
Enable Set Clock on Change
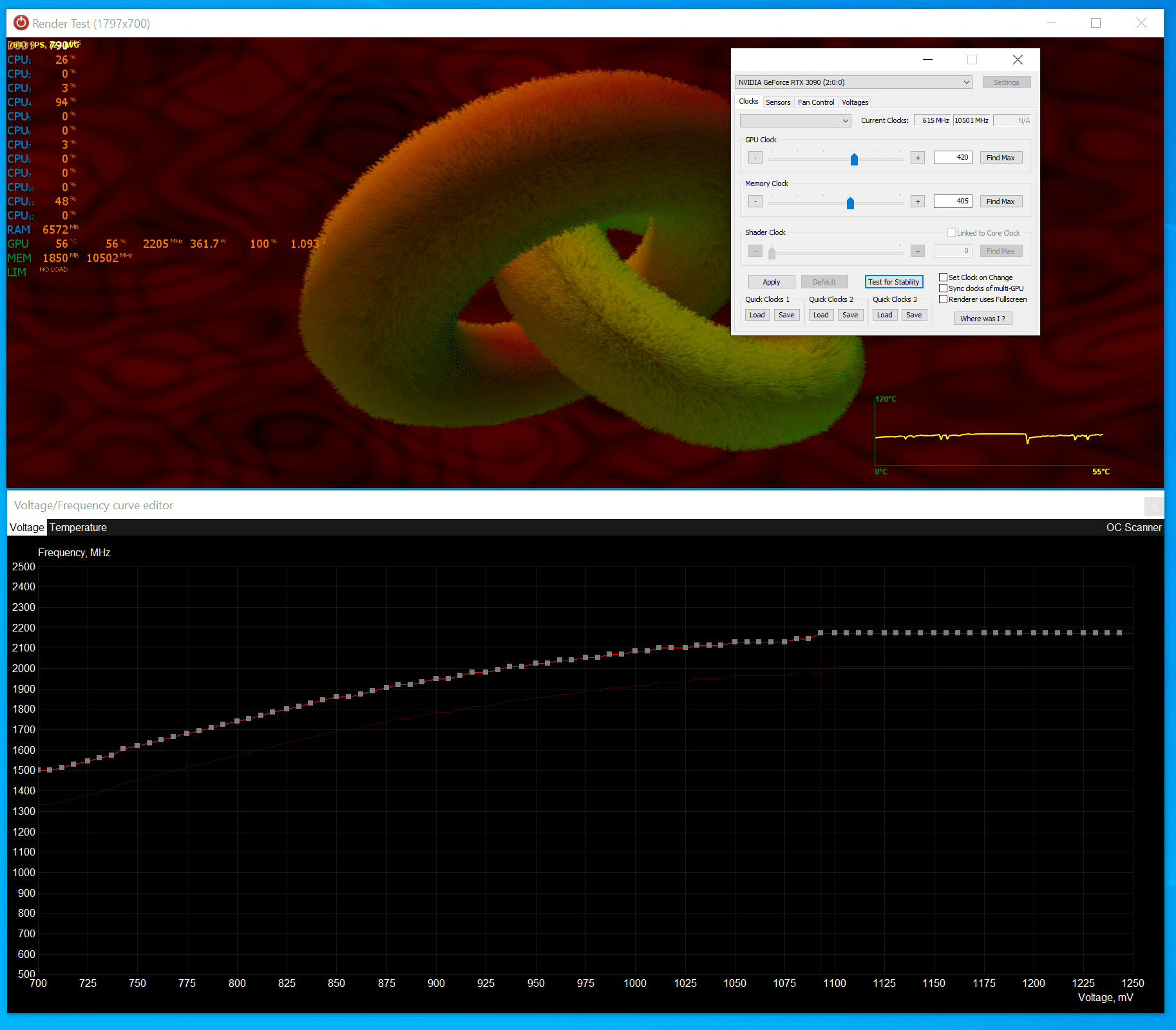[x=943, y=277]
